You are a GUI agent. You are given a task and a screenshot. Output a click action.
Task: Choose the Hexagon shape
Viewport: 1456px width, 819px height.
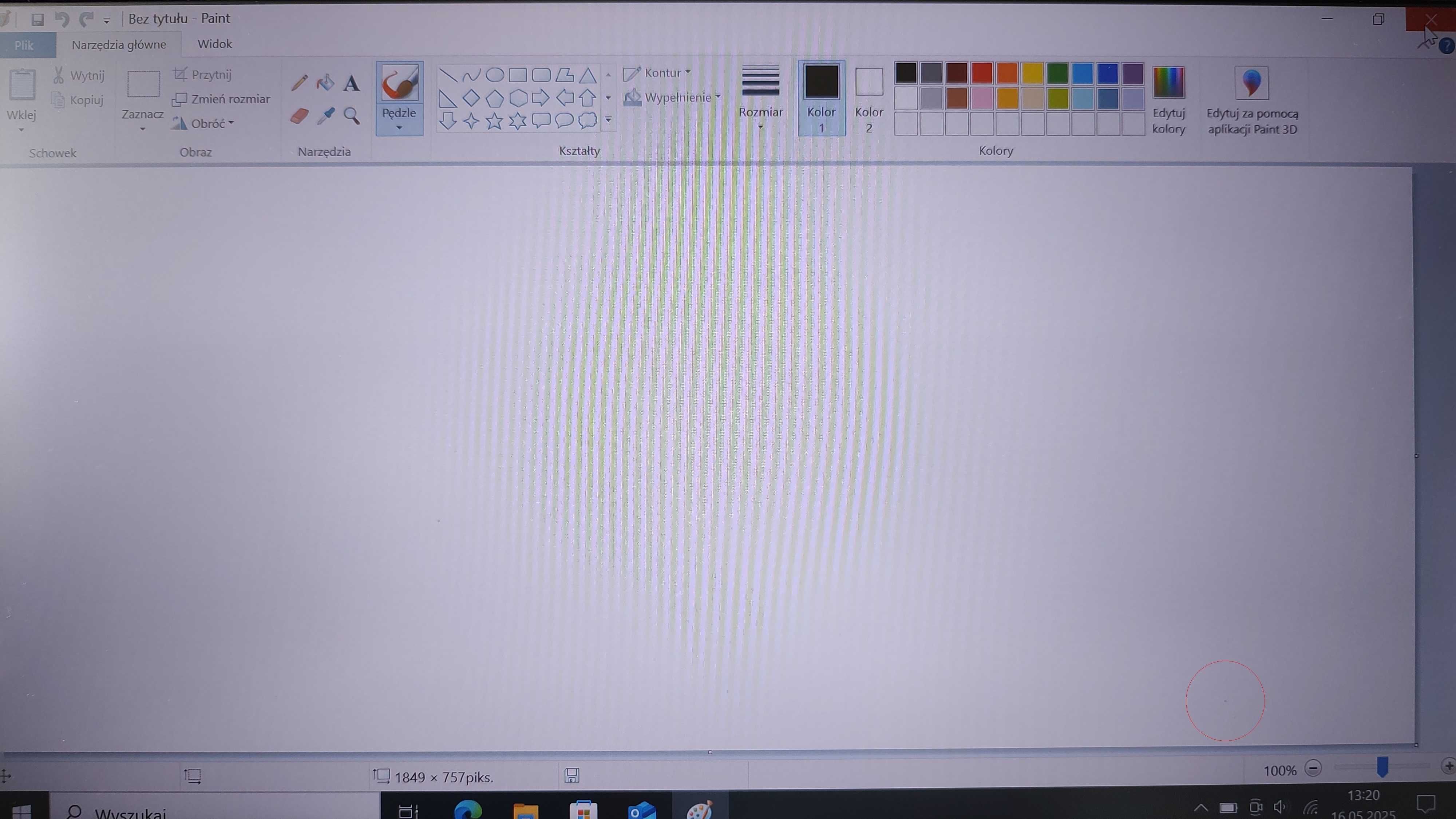pyautogui.click(x=518, y=98)
